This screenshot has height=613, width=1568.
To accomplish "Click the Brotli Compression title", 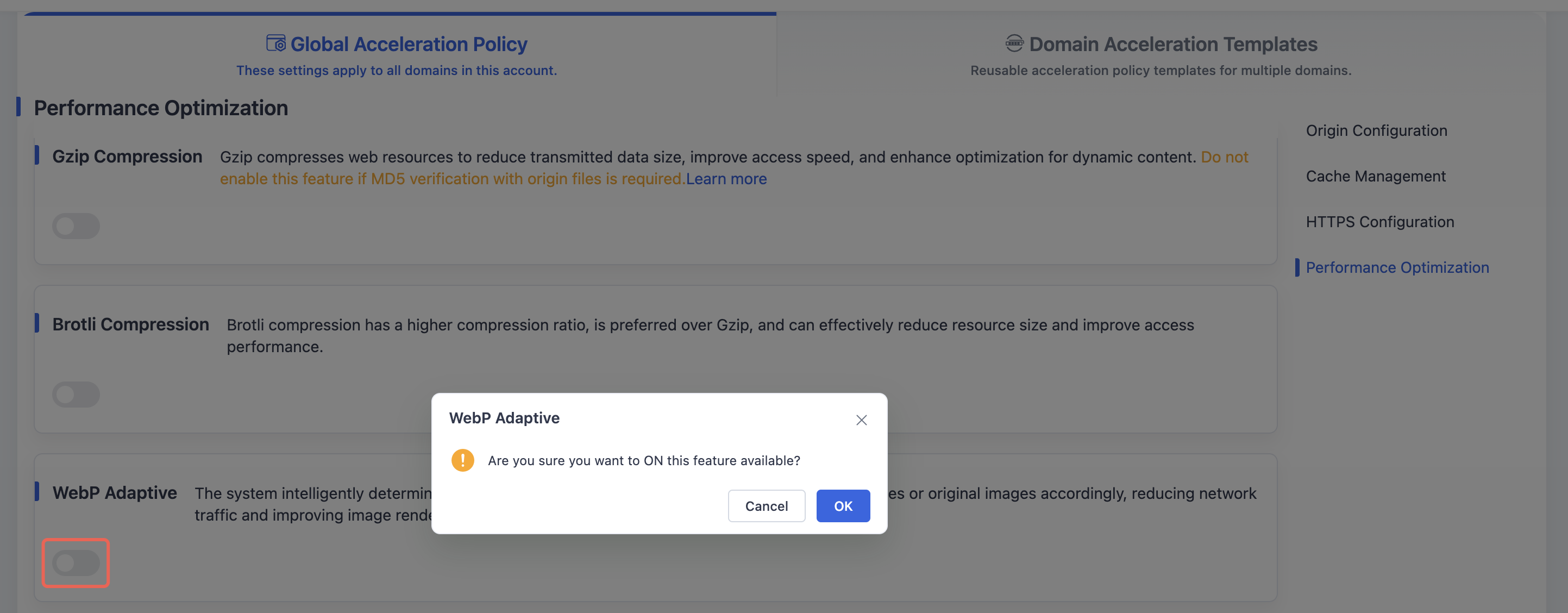I will pyautogui.click(x=130, y=324).
